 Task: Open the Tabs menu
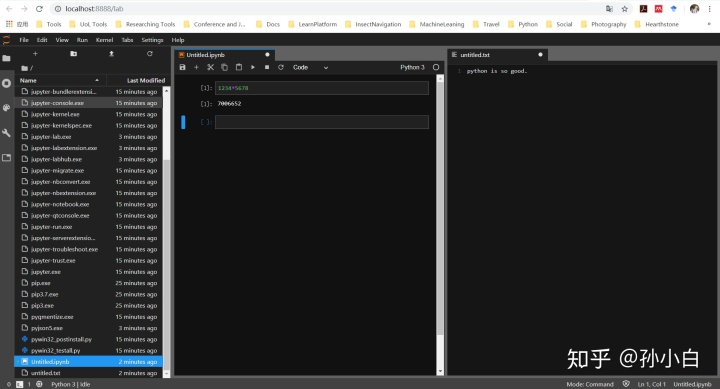coord(127,40)
